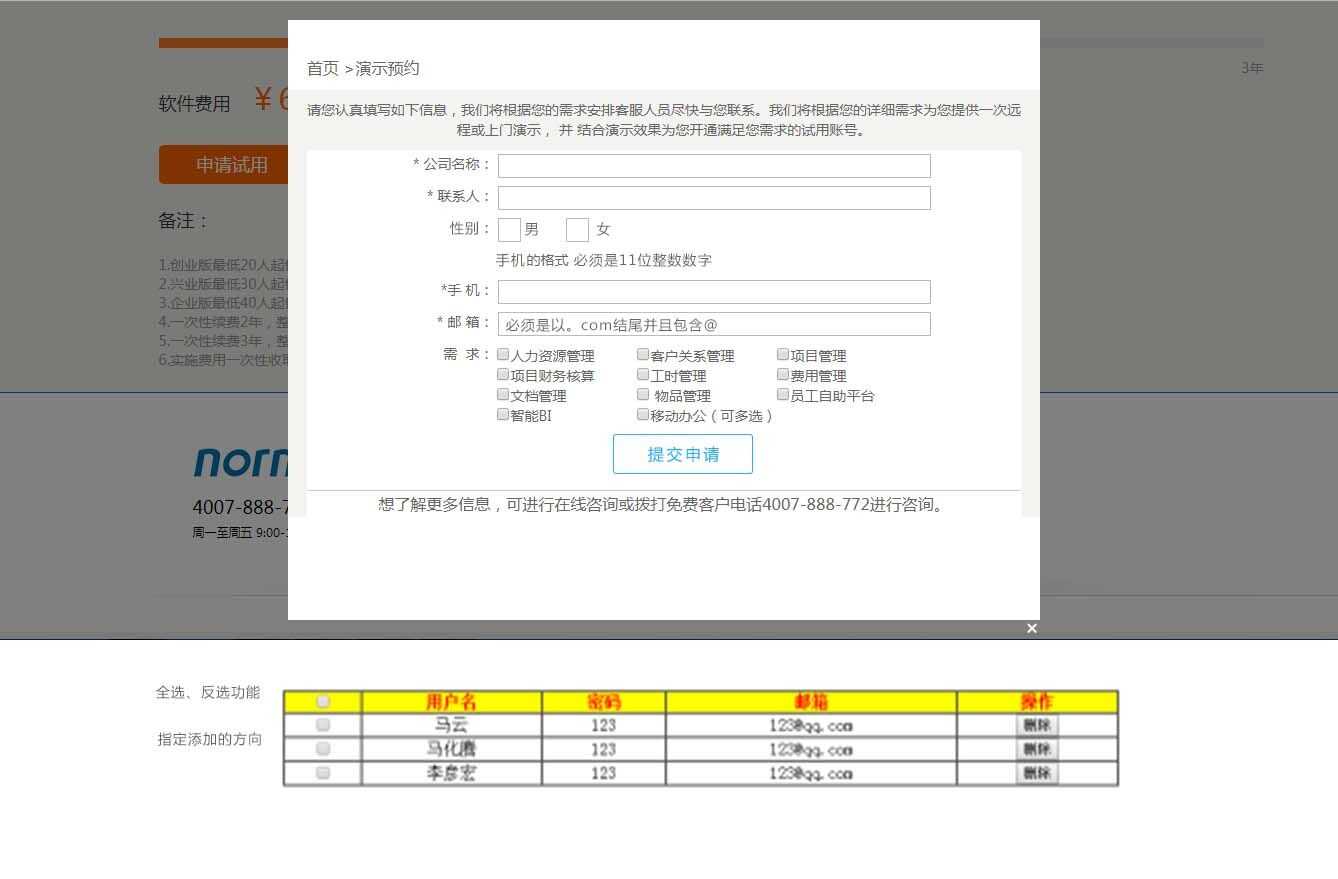
Task: Toggle the select-all checkbox in table header
Action: pyautogui.click(x=323, y=701)
